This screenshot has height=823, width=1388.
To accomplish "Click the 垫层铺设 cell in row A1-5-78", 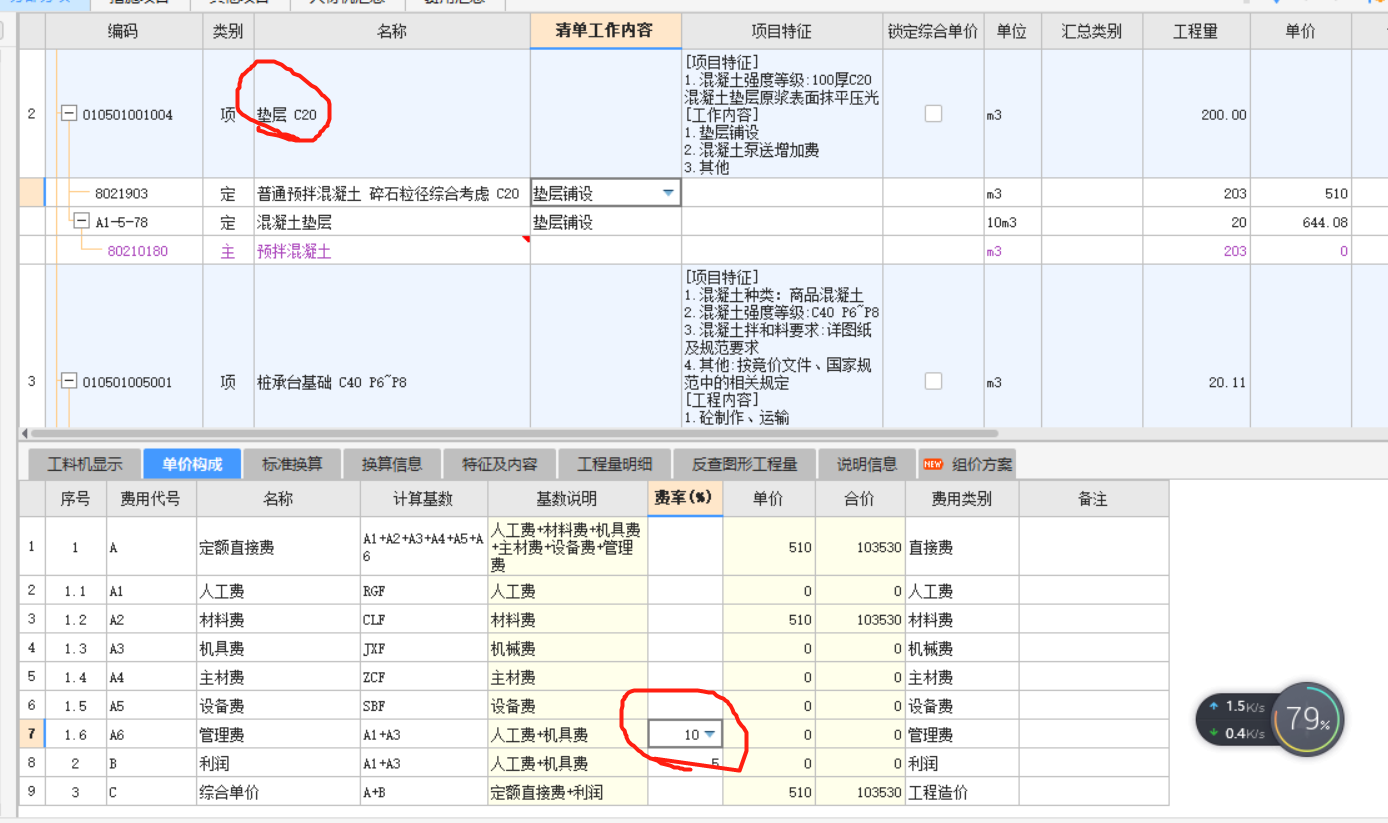I will pos(605,222).
